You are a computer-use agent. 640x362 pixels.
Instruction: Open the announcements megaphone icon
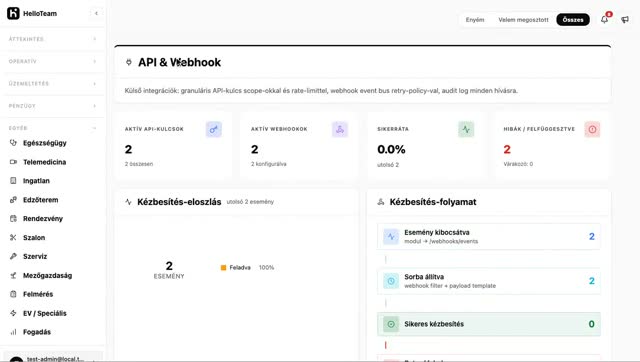pyautogui.click(x=625, y=20)
